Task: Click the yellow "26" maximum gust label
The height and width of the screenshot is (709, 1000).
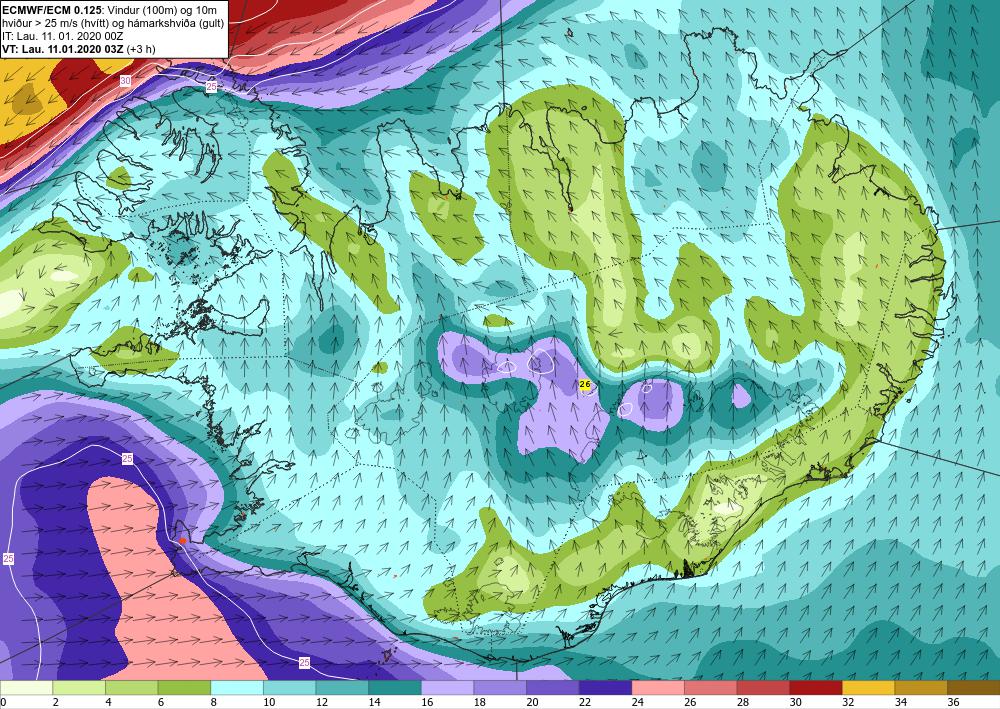Action: tap(585, 384)
